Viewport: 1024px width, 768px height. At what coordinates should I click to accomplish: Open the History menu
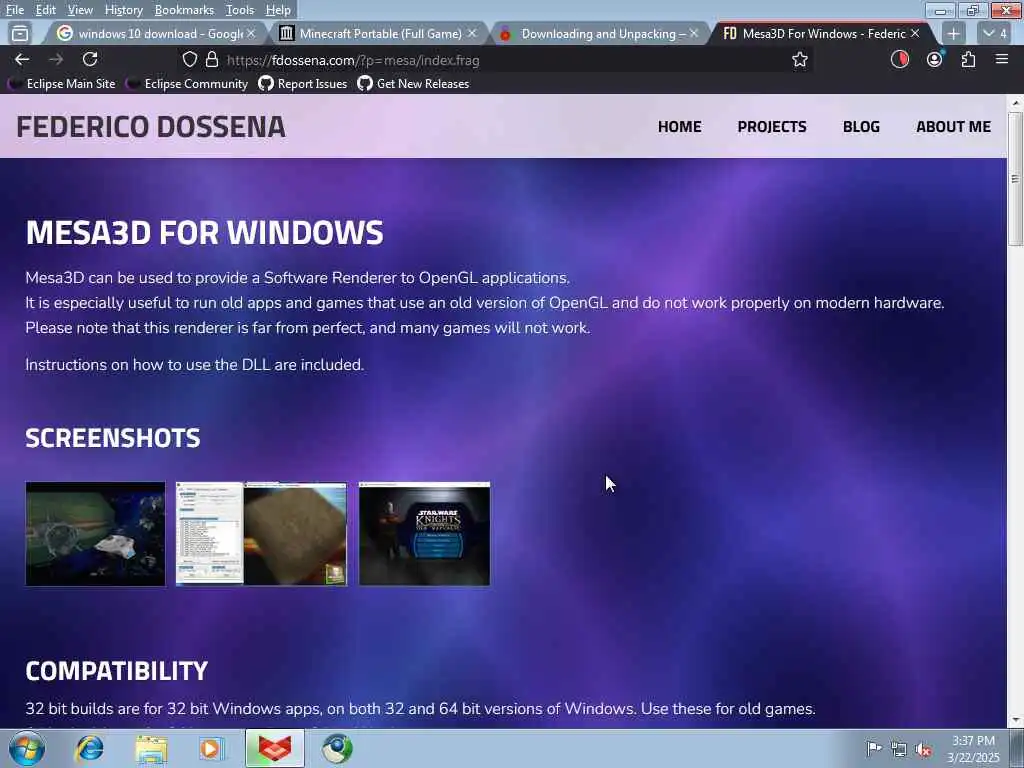pyautogui.click(x=123, y=10)
